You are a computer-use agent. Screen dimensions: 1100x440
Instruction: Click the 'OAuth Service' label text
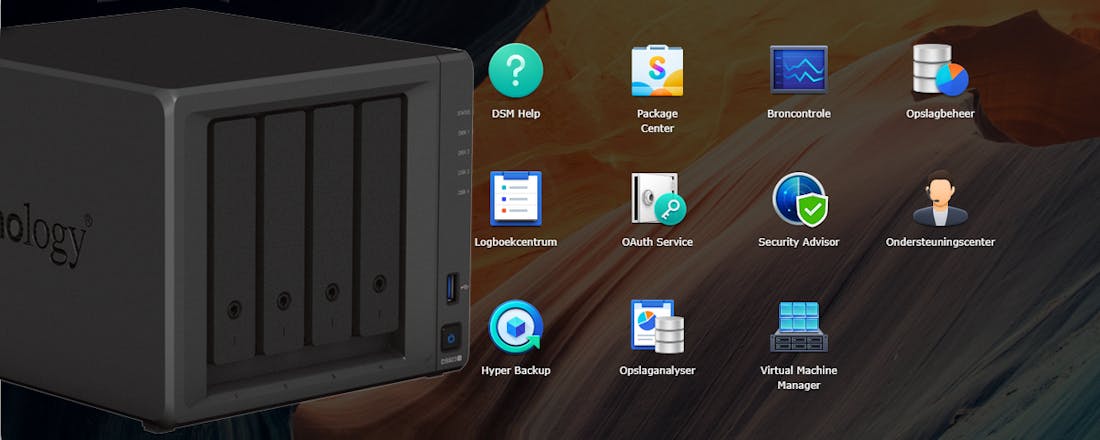tap(657, 242)
